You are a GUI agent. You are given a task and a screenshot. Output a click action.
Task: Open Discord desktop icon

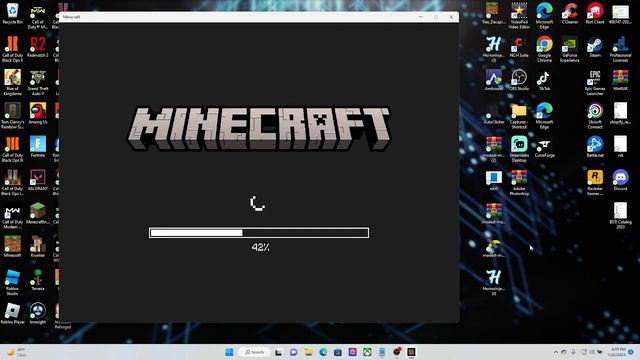pyautogui.click(x=620, y=180)
